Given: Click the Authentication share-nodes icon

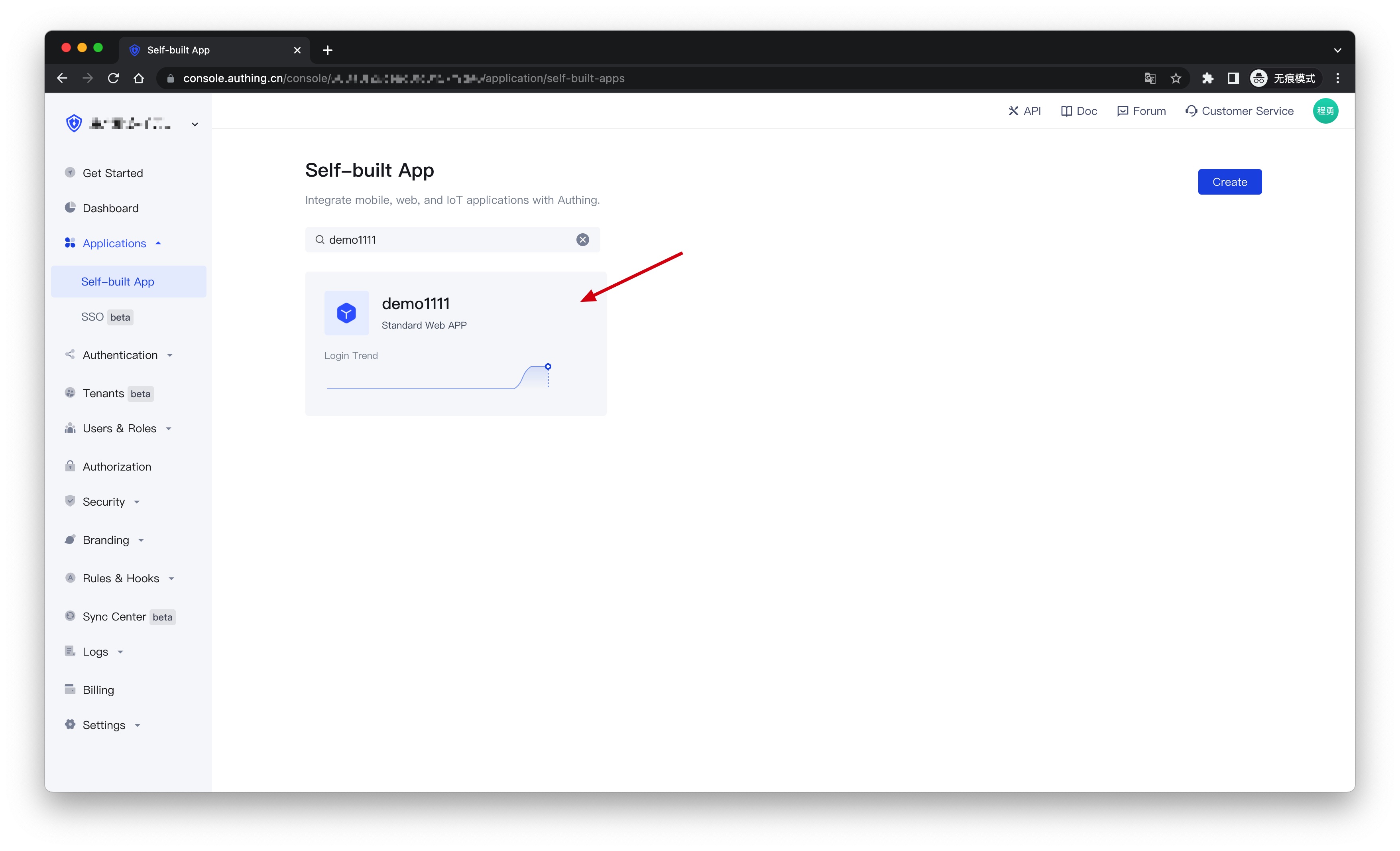Looking at the screenshot, I should (70, 354).
